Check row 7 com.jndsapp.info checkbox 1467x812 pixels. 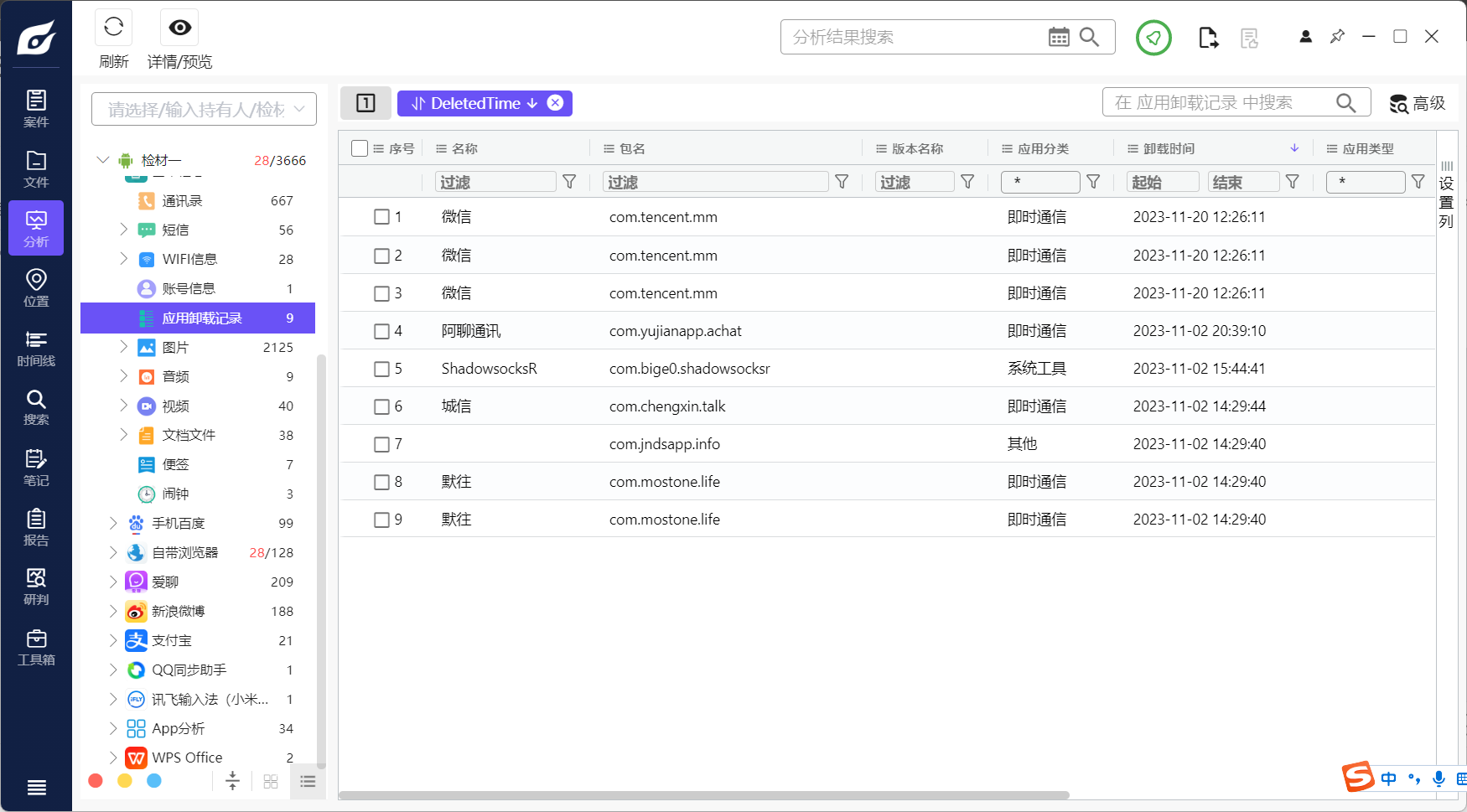(x=381, y=444)
